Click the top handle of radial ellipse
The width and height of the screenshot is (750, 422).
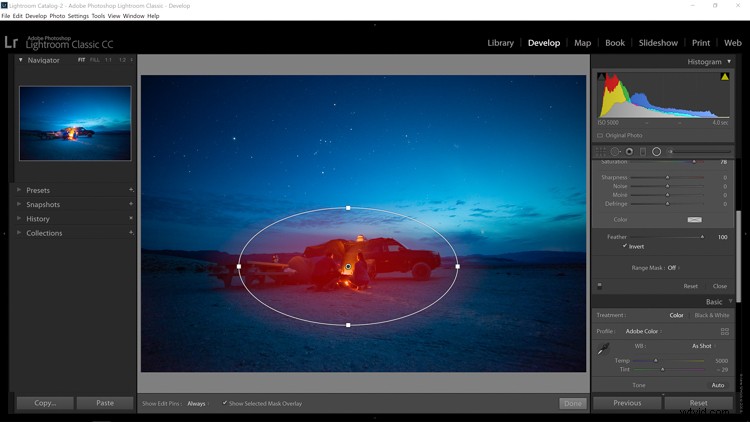(x=348, y=208)
